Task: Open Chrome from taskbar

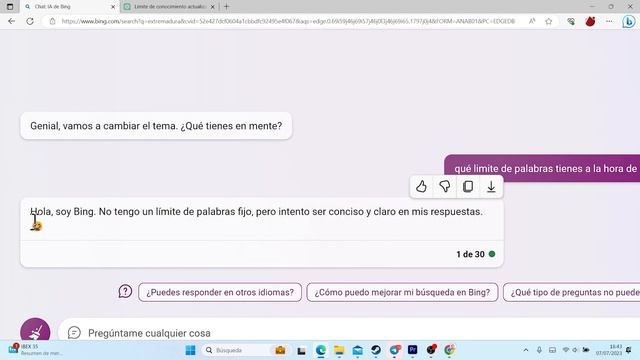Action: coord(449,350)
